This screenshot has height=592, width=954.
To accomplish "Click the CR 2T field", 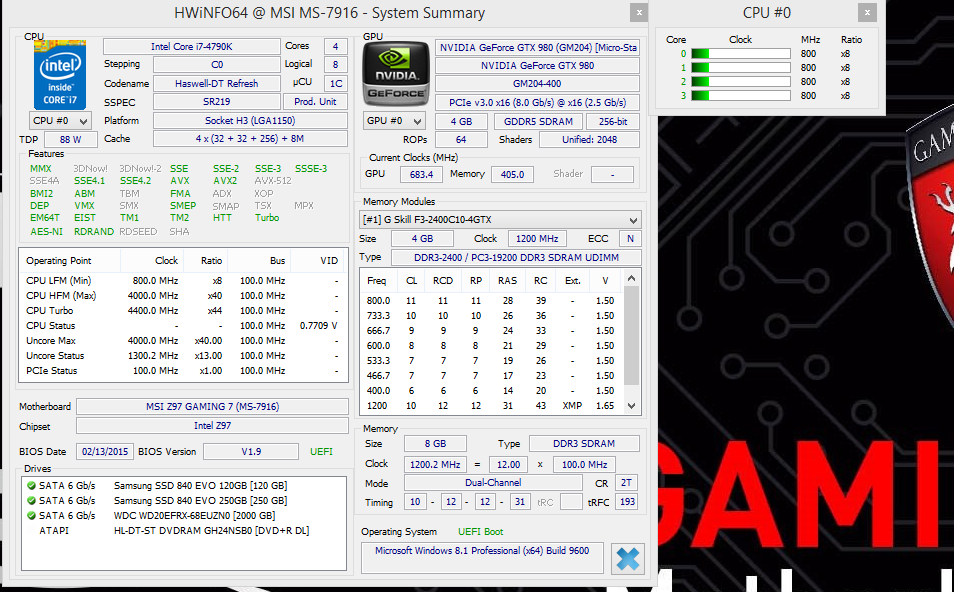I will [627, 483].
